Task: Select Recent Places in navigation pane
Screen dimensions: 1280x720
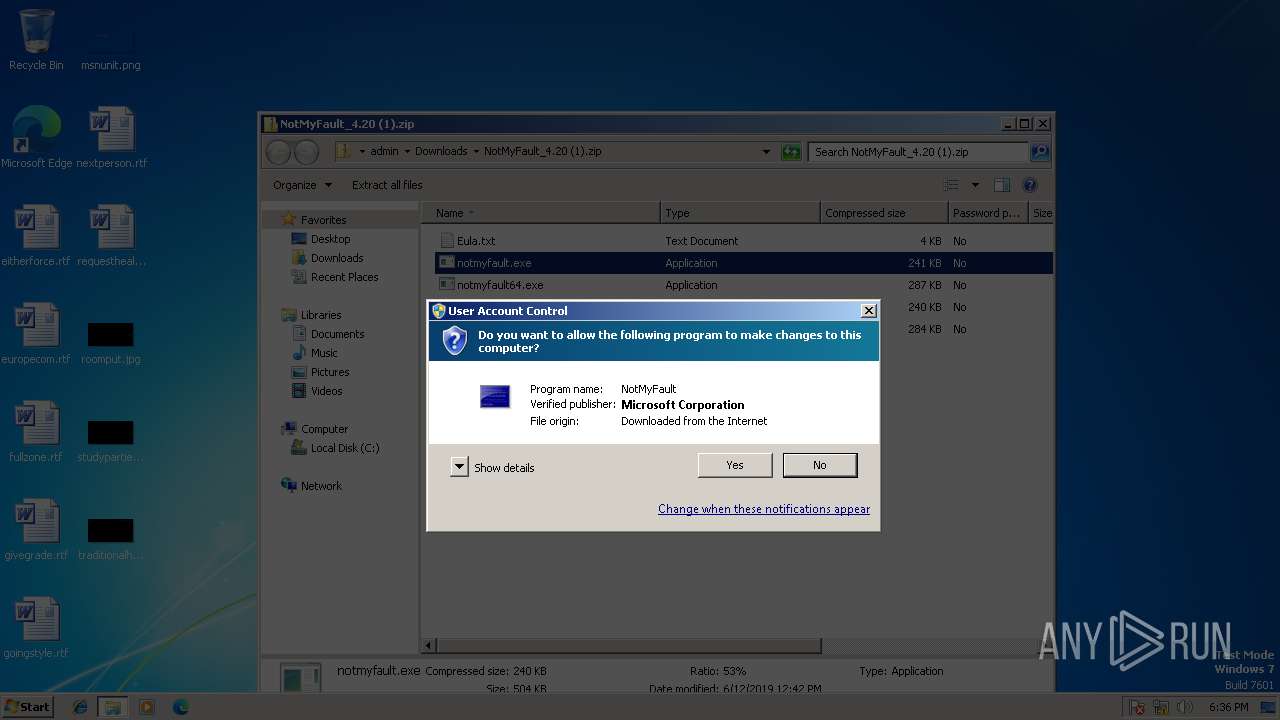Action: pos(344,277)
